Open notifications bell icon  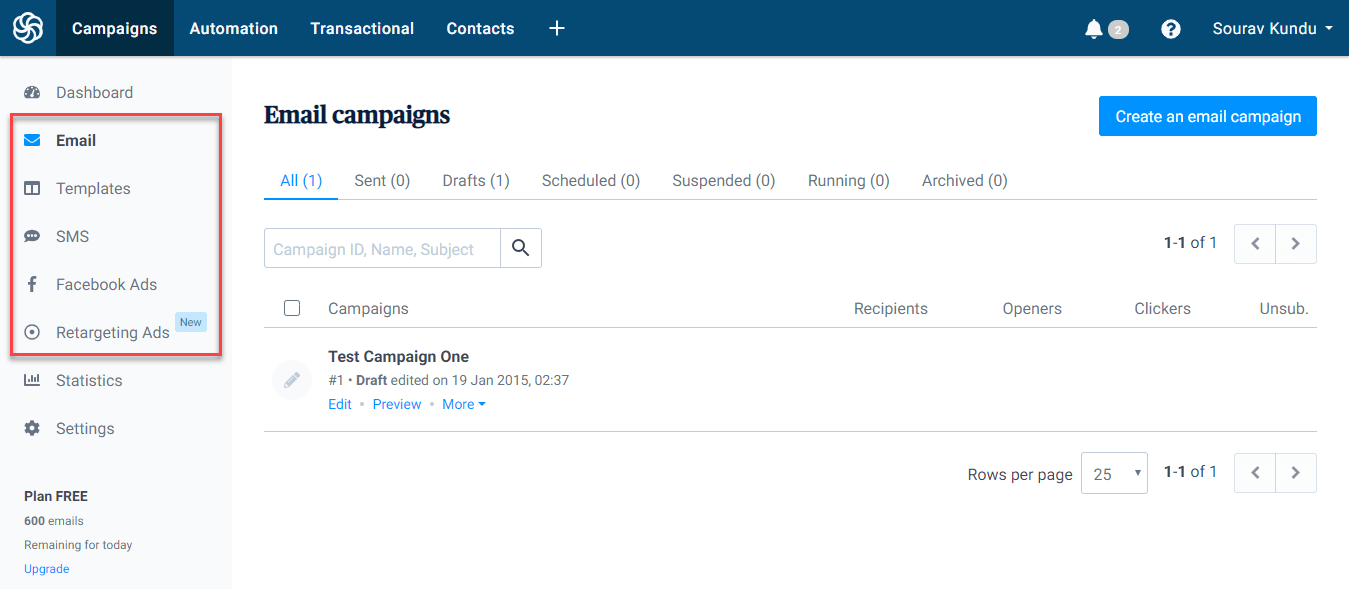tap(1094, 29)
